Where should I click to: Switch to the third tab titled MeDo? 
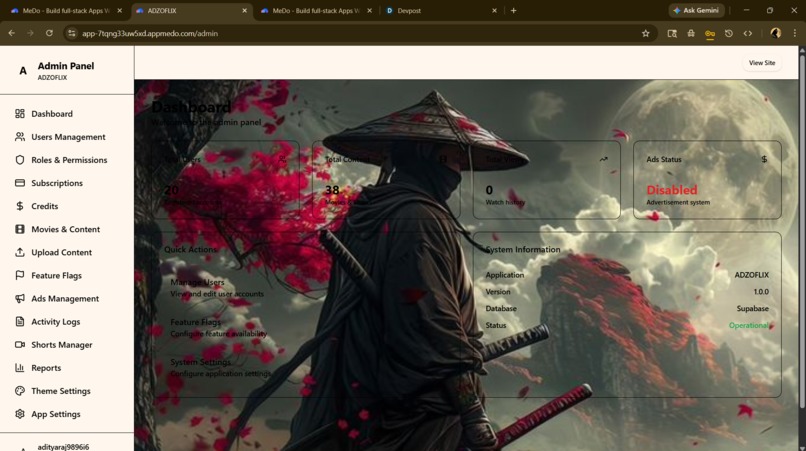pos(316,11)
